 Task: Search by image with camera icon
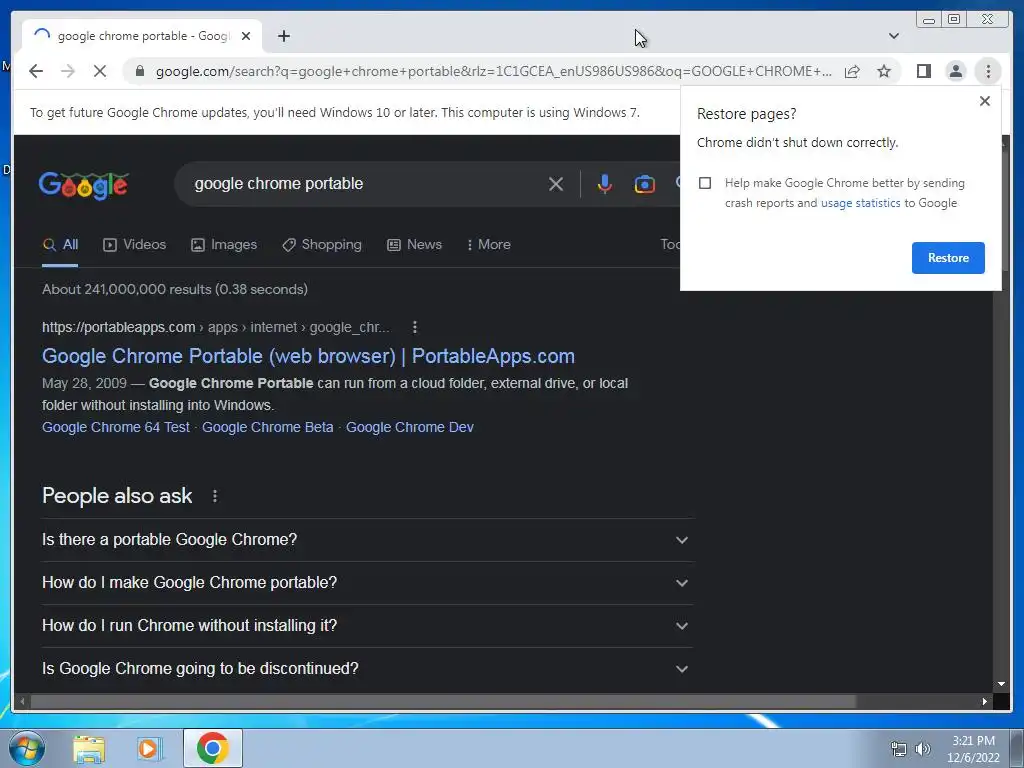click(644, 184)
